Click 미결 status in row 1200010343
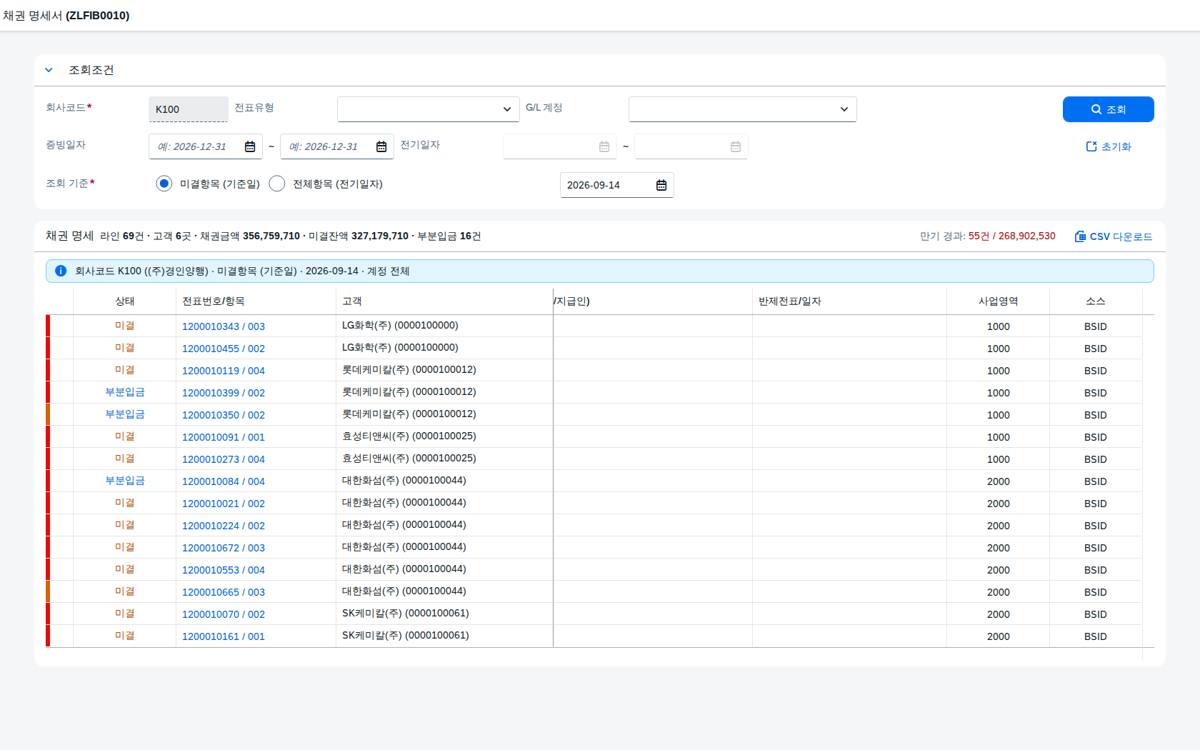 click(125, 325)
